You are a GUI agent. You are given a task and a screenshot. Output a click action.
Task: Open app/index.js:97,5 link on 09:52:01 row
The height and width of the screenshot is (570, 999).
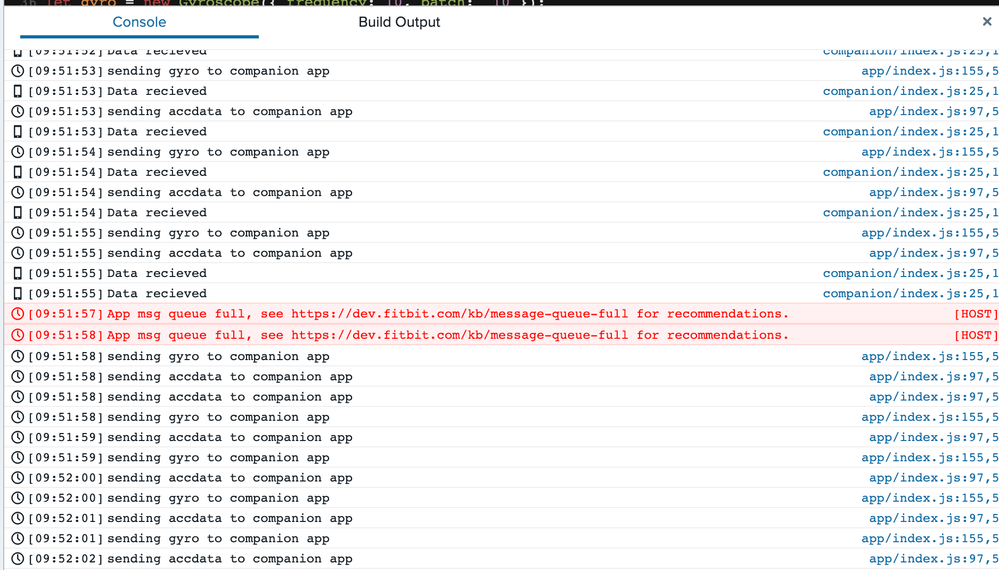tap(933, 518)
